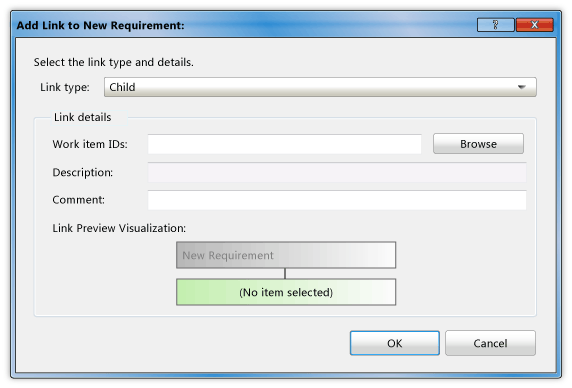Click the 'Select the link type and details.' text
572x388 pixels.
(x=113, y=62)
